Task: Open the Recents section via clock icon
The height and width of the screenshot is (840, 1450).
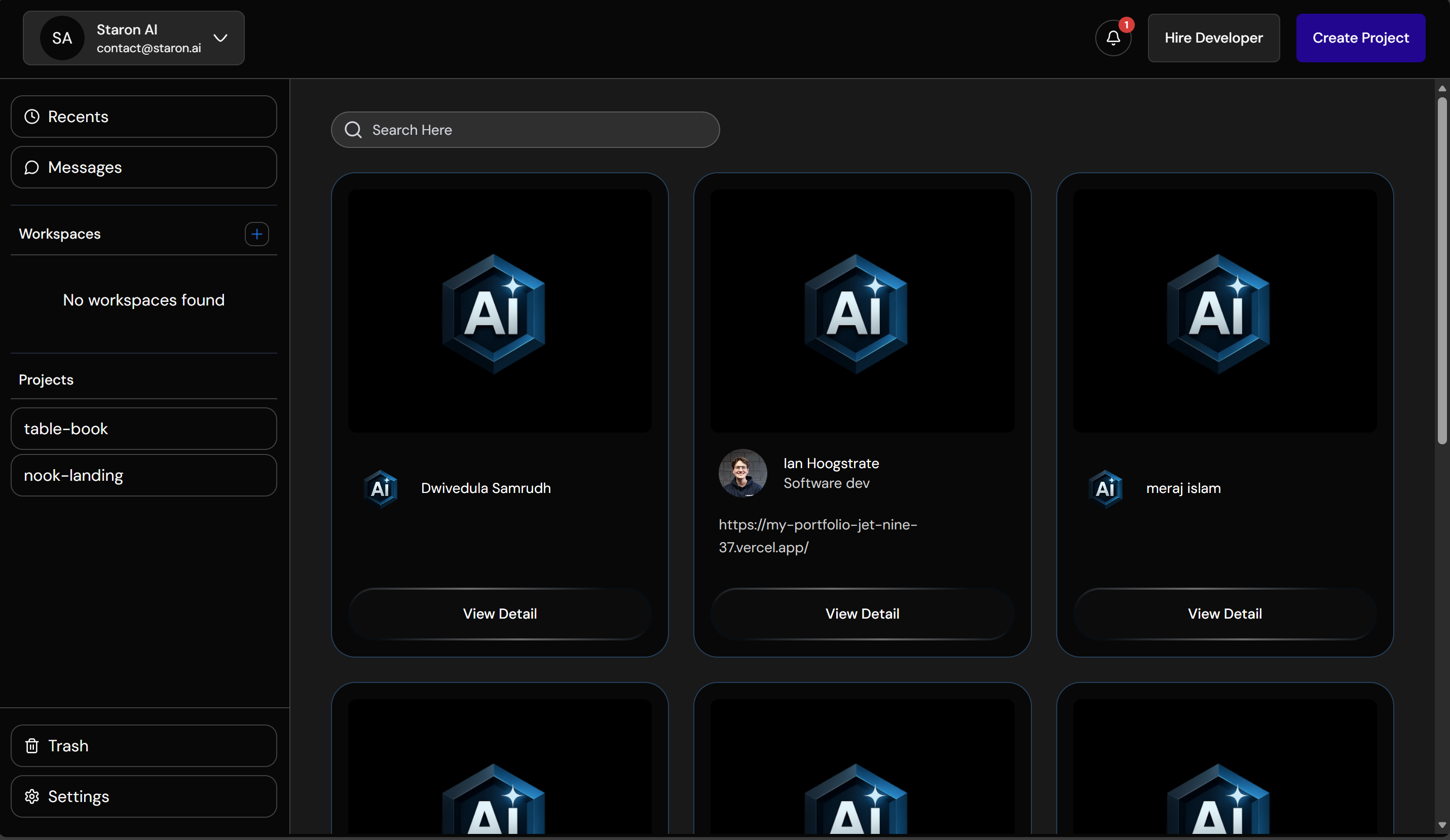Action: coord(31,117)
